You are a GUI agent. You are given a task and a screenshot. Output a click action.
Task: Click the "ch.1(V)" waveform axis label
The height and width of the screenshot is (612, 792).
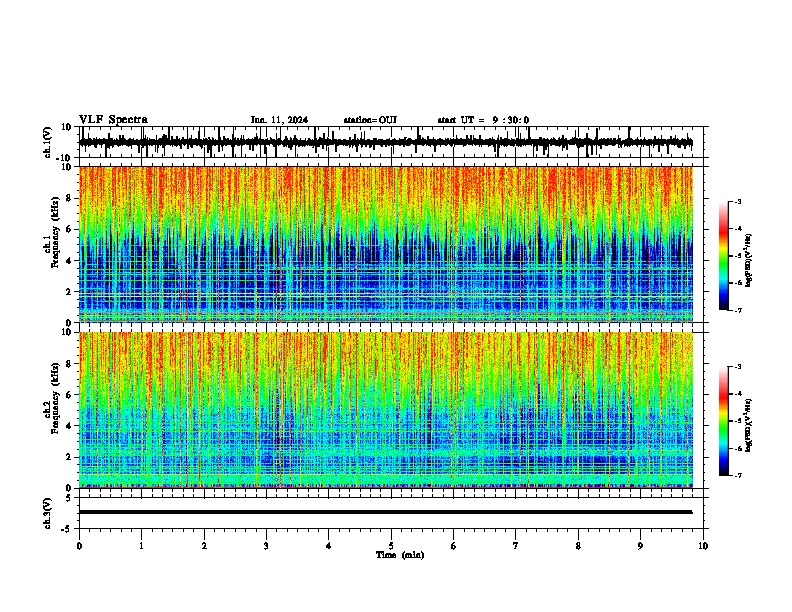pos(48,142)
